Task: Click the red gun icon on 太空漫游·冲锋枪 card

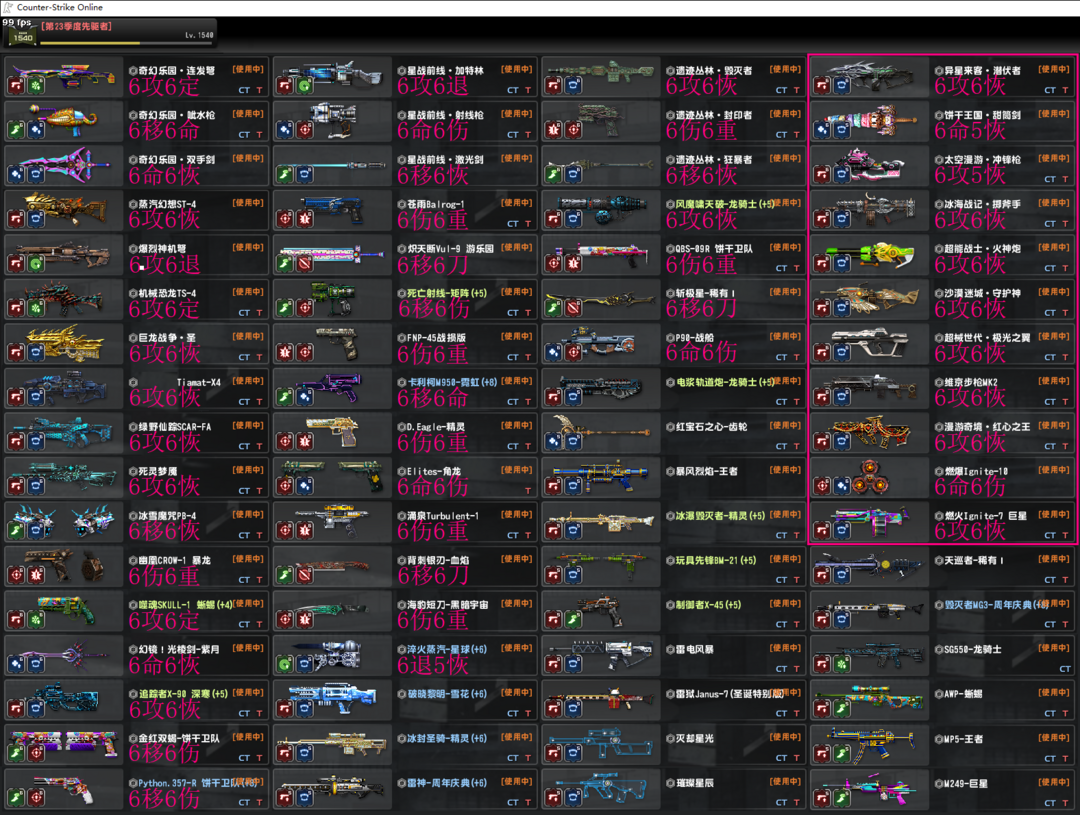Action: pyautogui.click(x=822, y=174)
